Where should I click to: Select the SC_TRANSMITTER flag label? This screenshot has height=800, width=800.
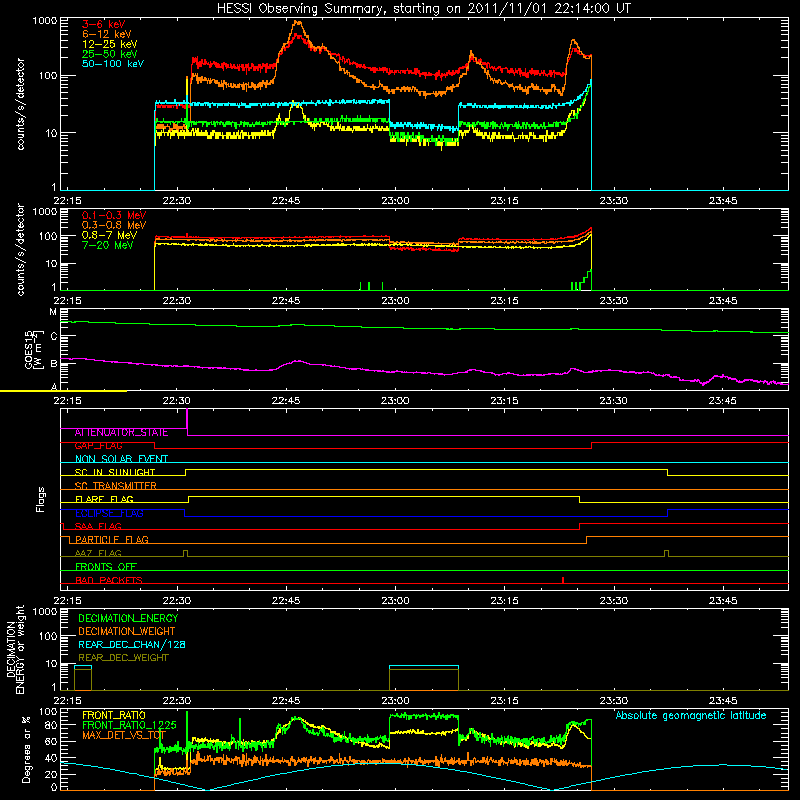[115, 486]
